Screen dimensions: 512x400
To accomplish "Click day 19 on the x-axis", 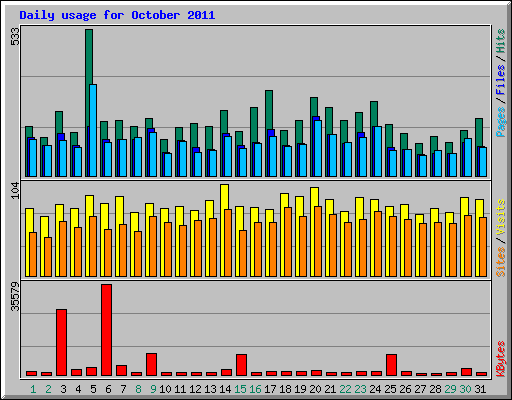I will point(300,389).
